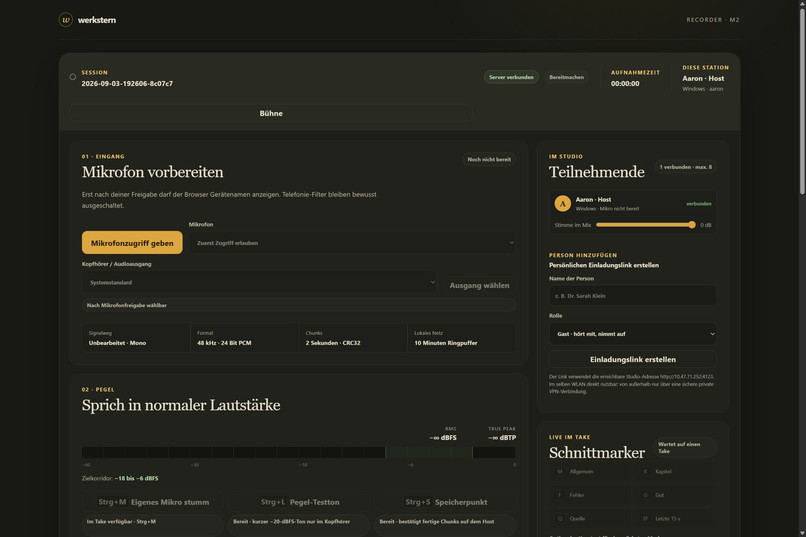Image resolution: width=806 pixels, height=537 pixels.
Task: Toggle Eigenes Mikro stumm (Strg+M)
Action: (x=153, y=502)
